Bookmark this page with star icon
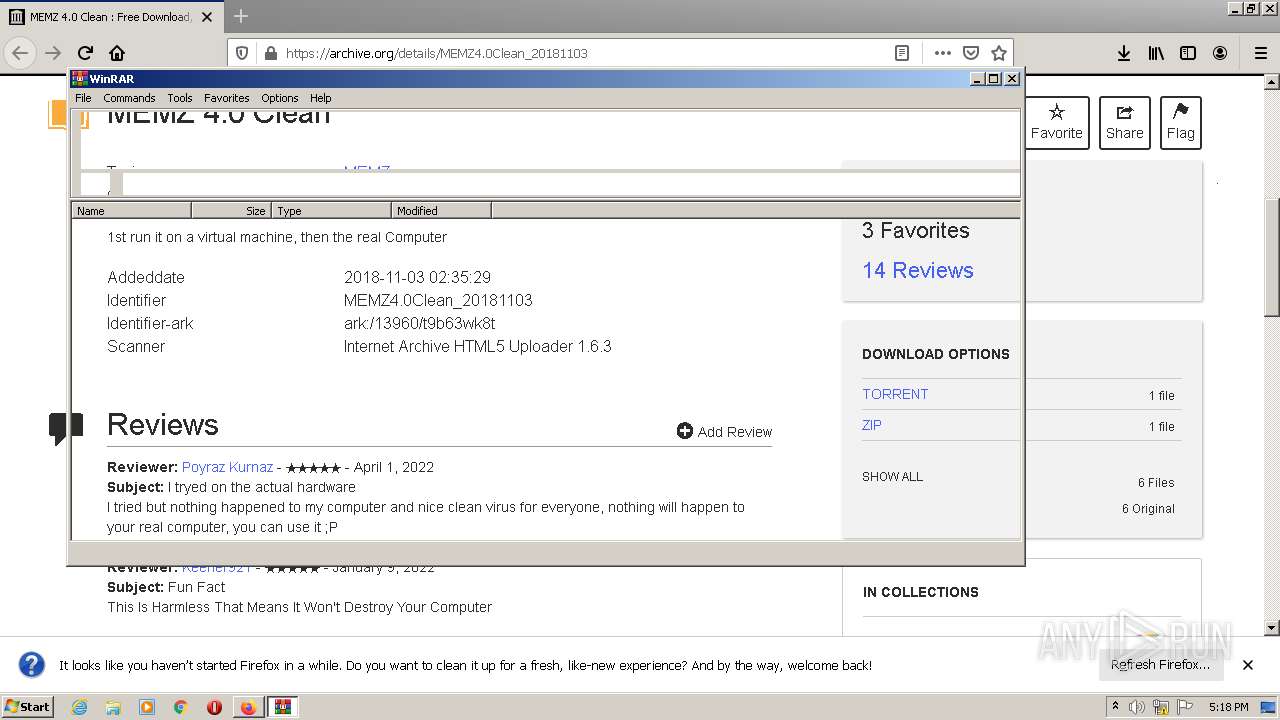 (998, 53)
